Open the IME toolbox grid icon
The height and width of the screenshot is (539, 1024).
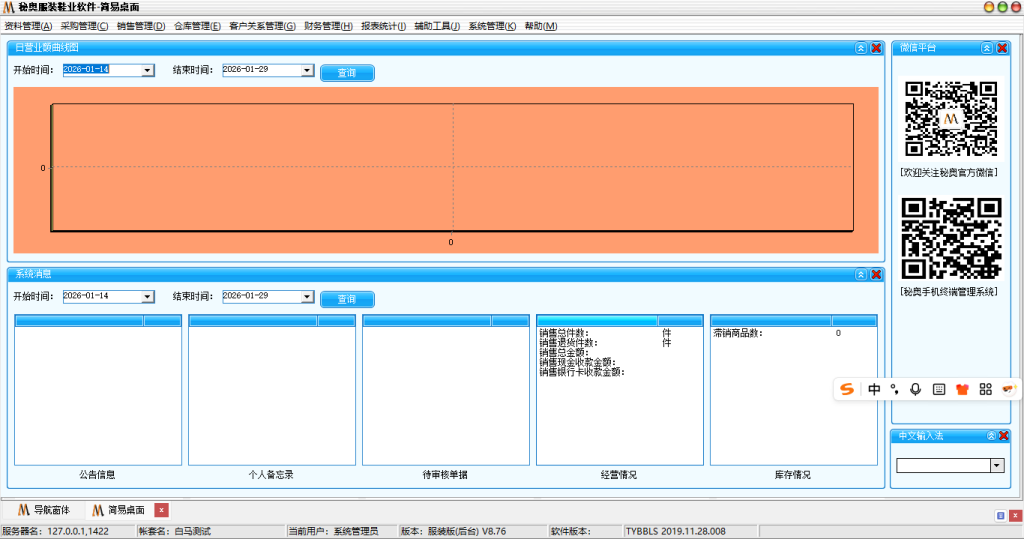pos(986,389)
